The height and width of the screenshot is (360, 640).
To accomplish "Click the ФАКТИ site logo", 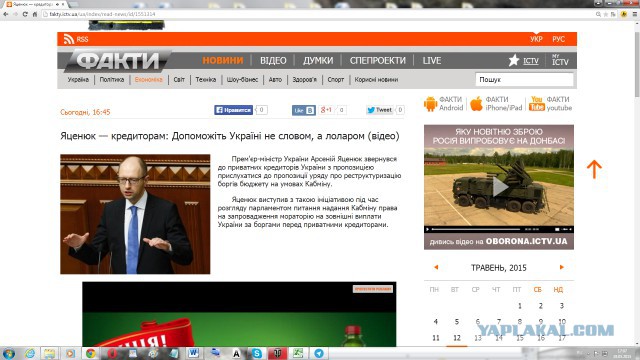I will click(x=118, y=61).
